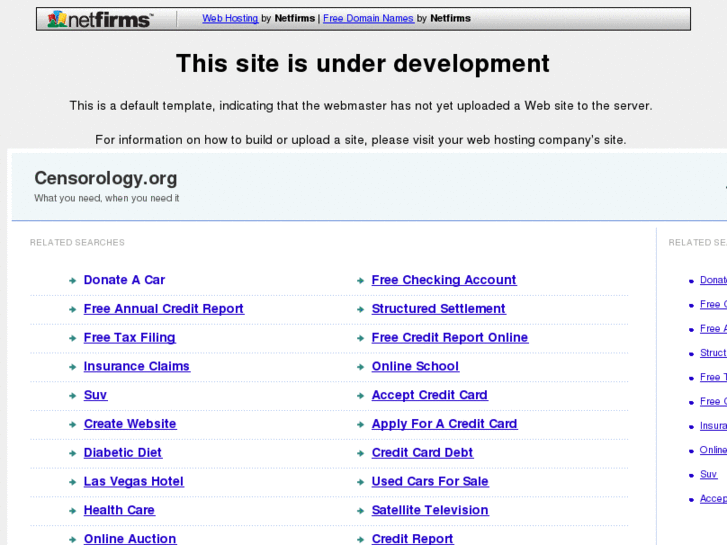Screen dimensions: 727x545
Task: Click the 'What you need, when you need it' tagline
Action: (x=107, y=198)
